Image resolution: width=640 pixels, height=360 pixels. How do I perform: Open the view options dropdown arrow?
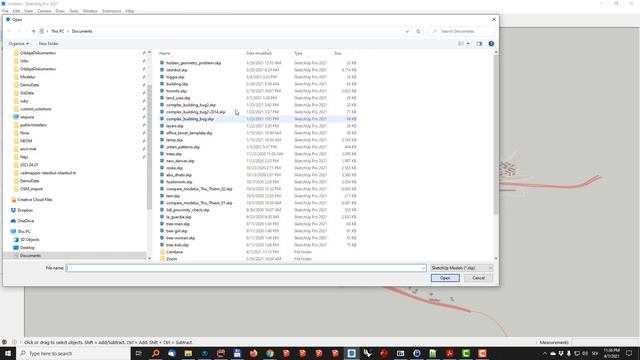coord(468,44)
